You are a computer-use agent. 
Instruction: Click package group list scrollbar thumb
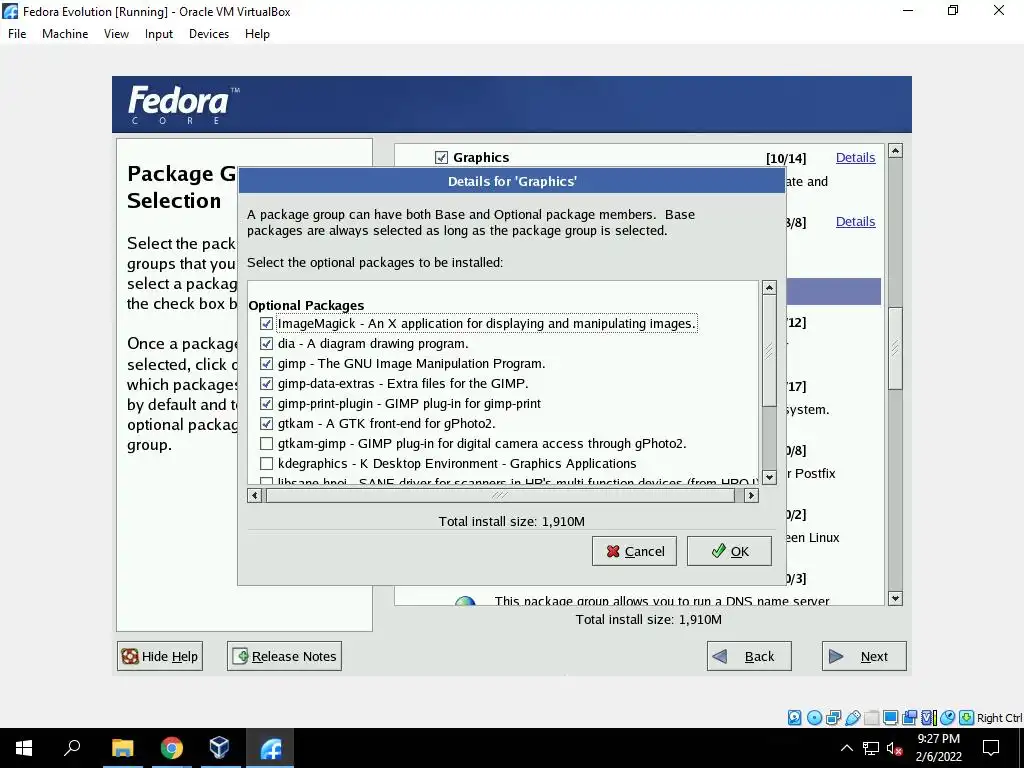895,348
